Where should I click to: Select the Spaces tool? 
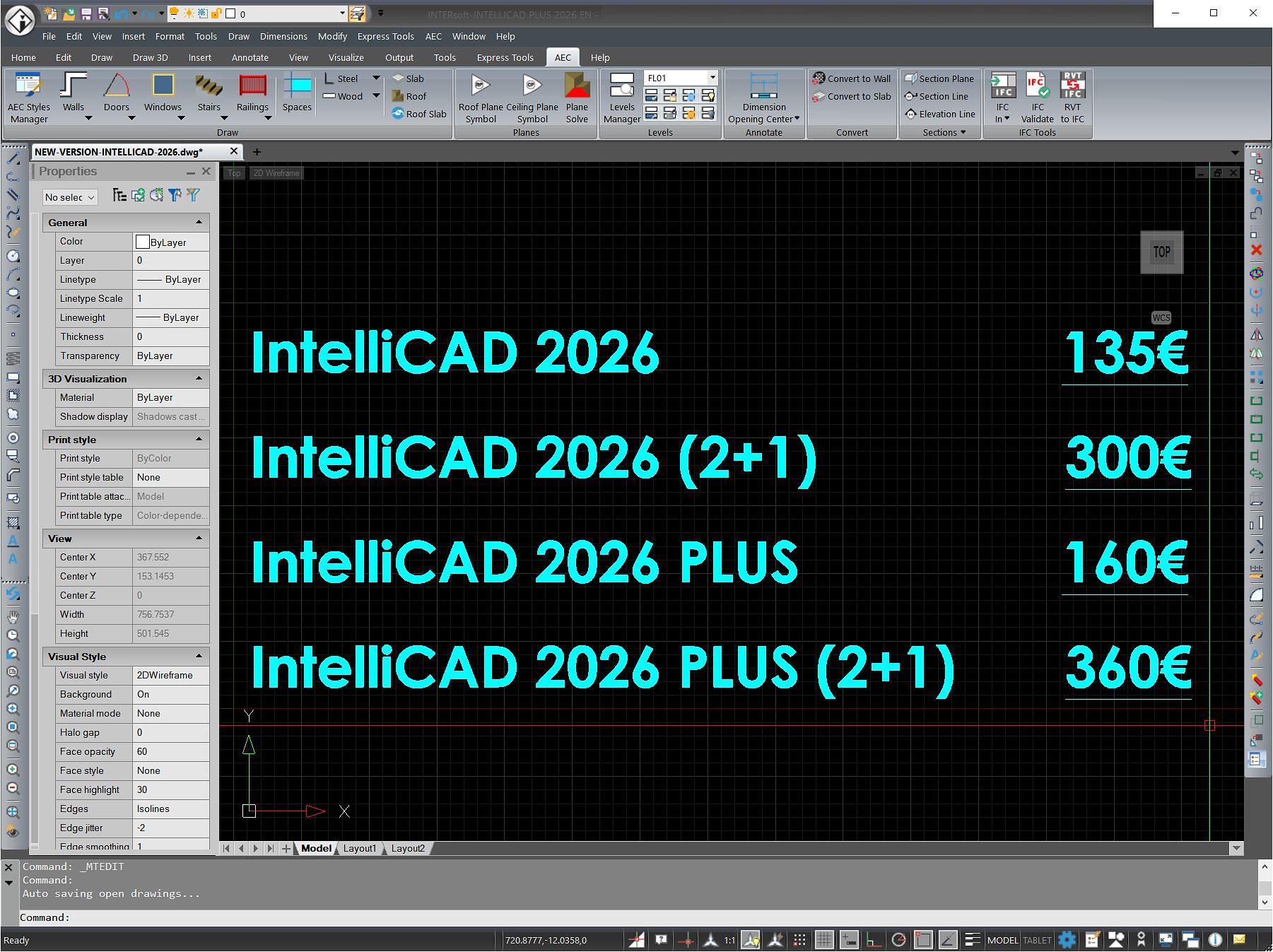(297, 93)
